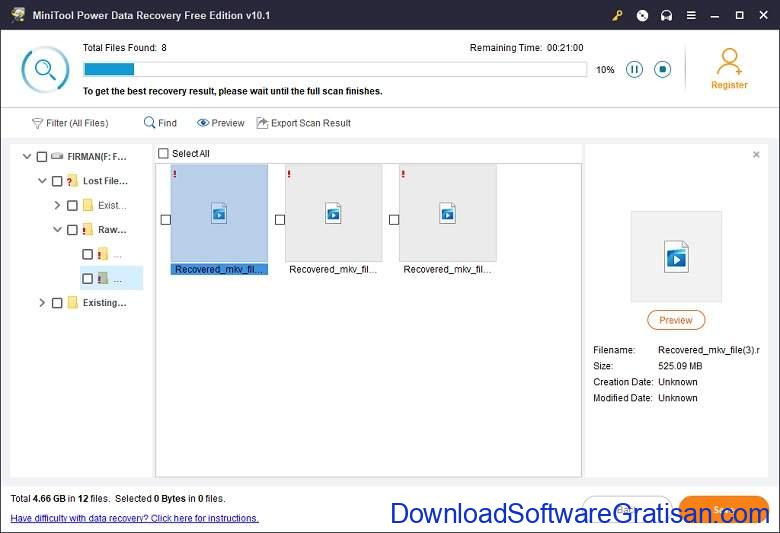Check the highlighted subfolder under Raw
The width and height of the screenshot is (780, 533).
(x=87, y=279)
